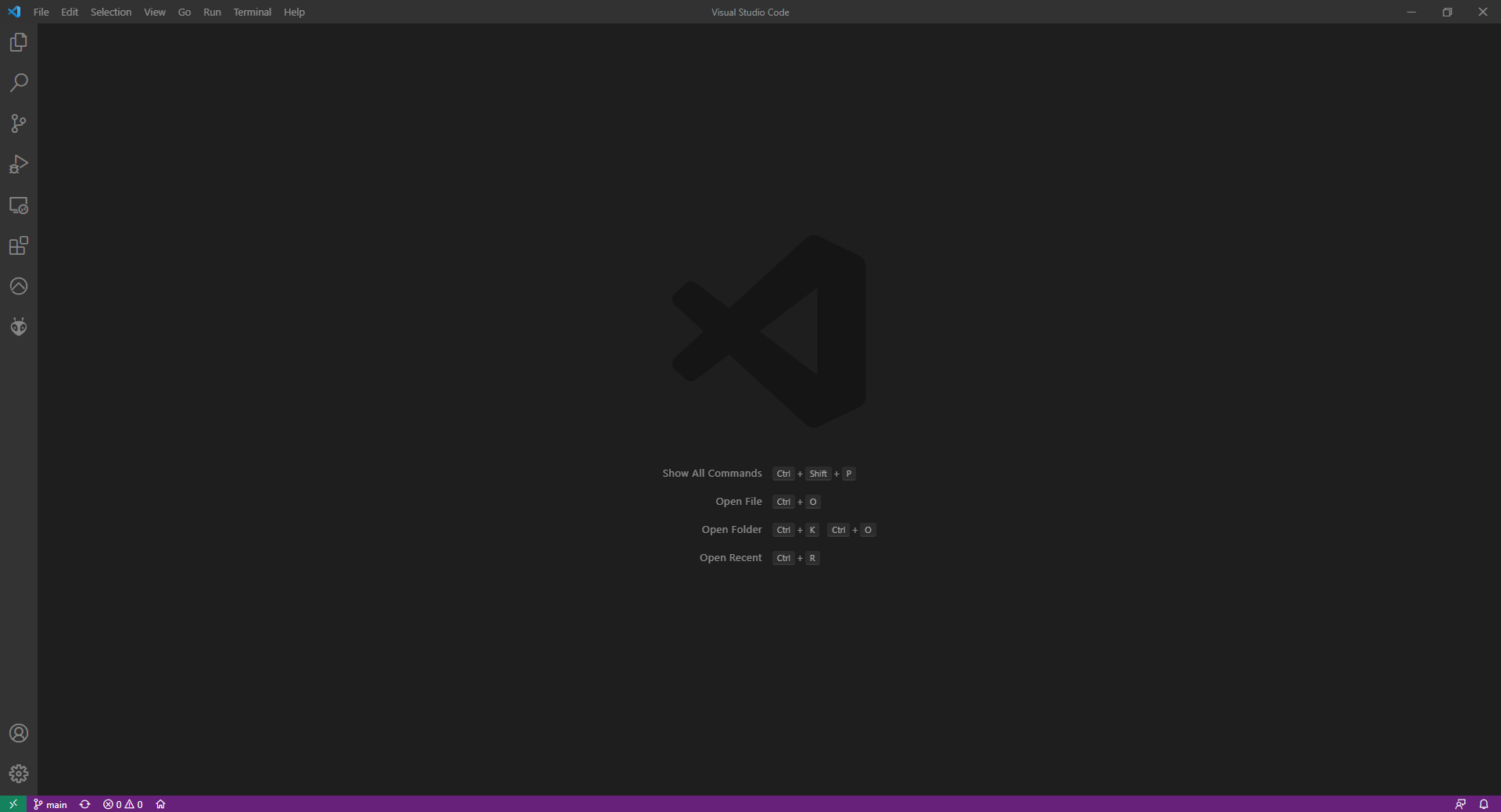Click the K key hint for Open Folder

(x=812, y=530)
